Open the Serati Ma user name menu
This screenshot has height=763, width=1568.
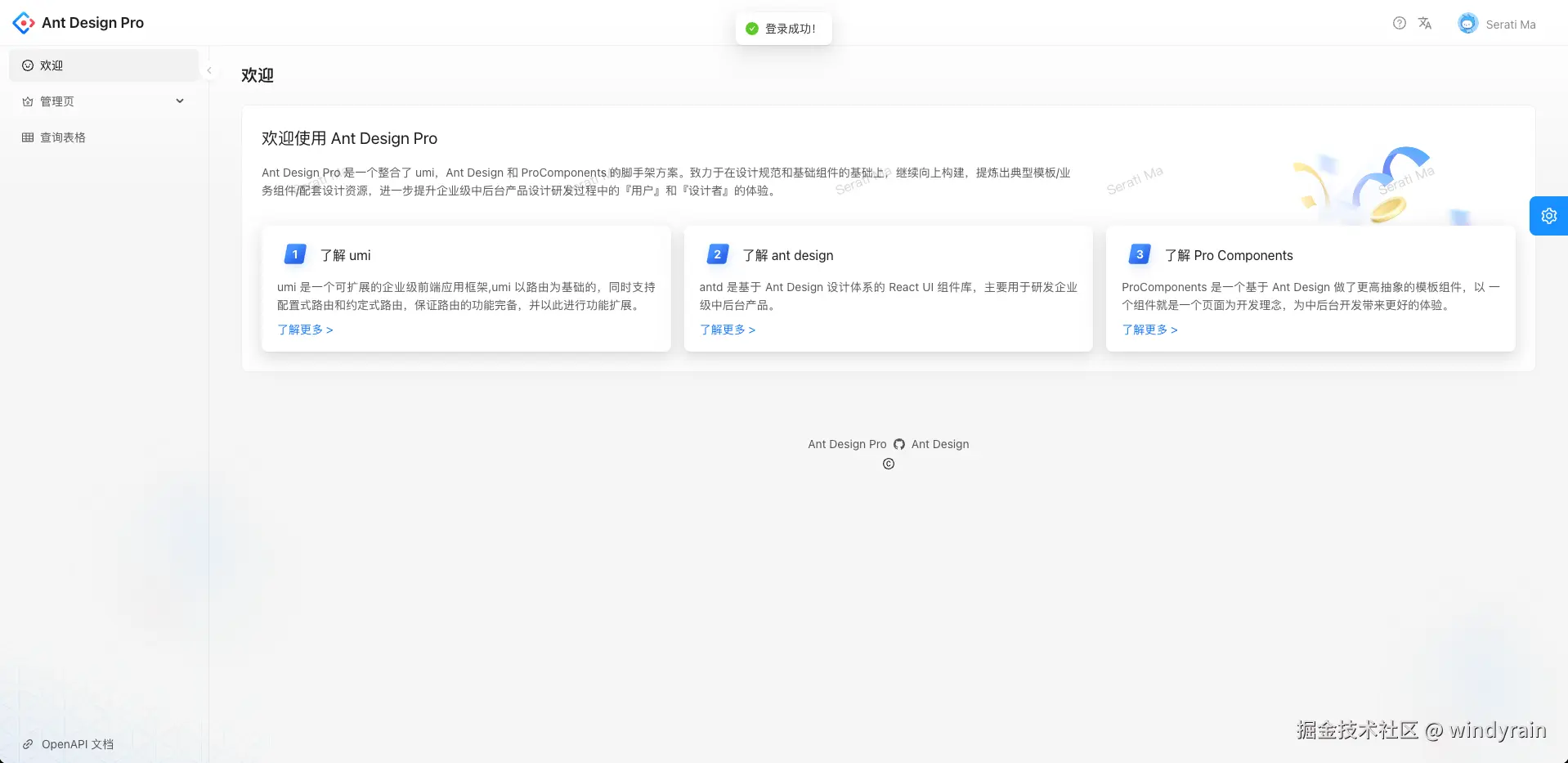[x=1511, y=25]
